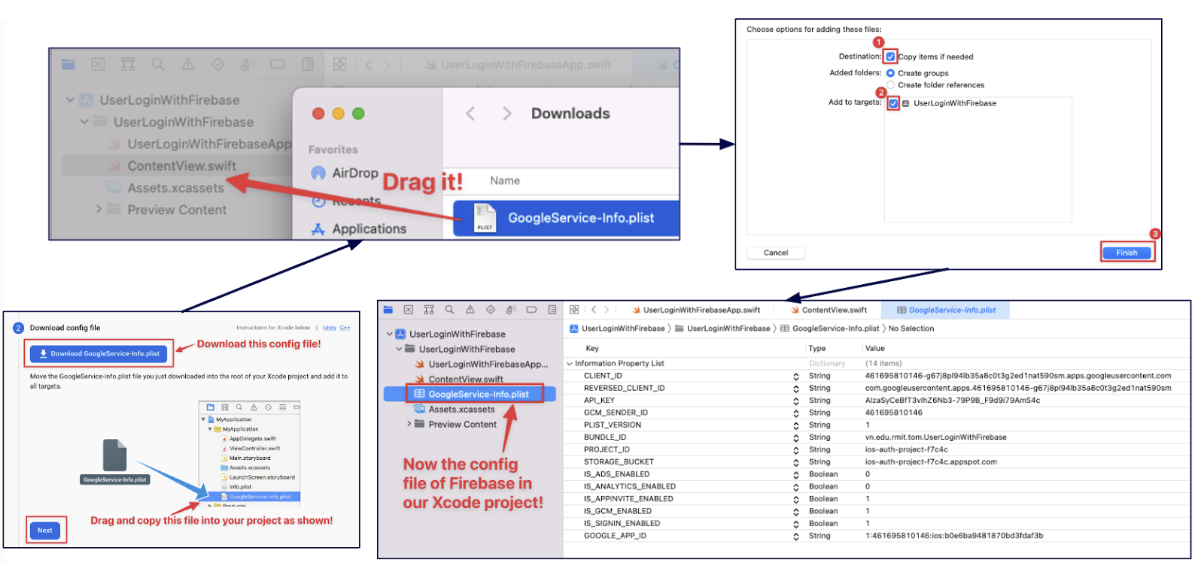Click the related items grid icon in the plist editor

click(574, 310)
